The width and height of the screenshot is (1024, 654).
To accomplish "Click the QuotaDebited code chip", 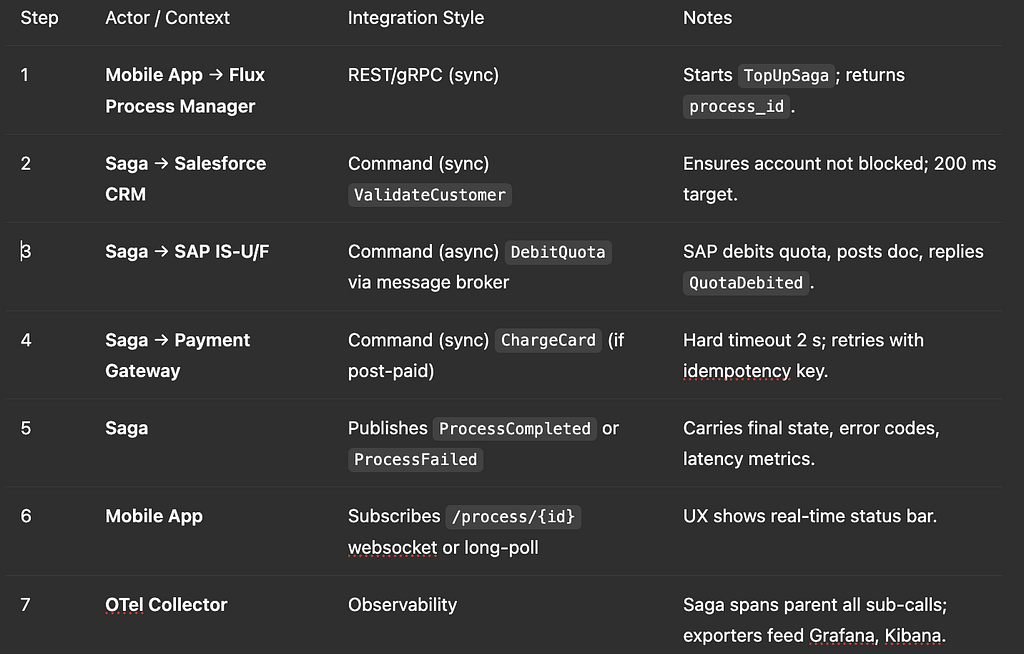I will click(x=746, y=283).
